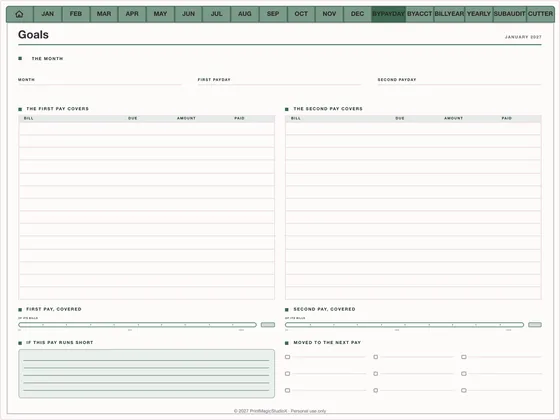
Task: Click the 'If this pay runs short' notes box
Action: pos(146,374)
